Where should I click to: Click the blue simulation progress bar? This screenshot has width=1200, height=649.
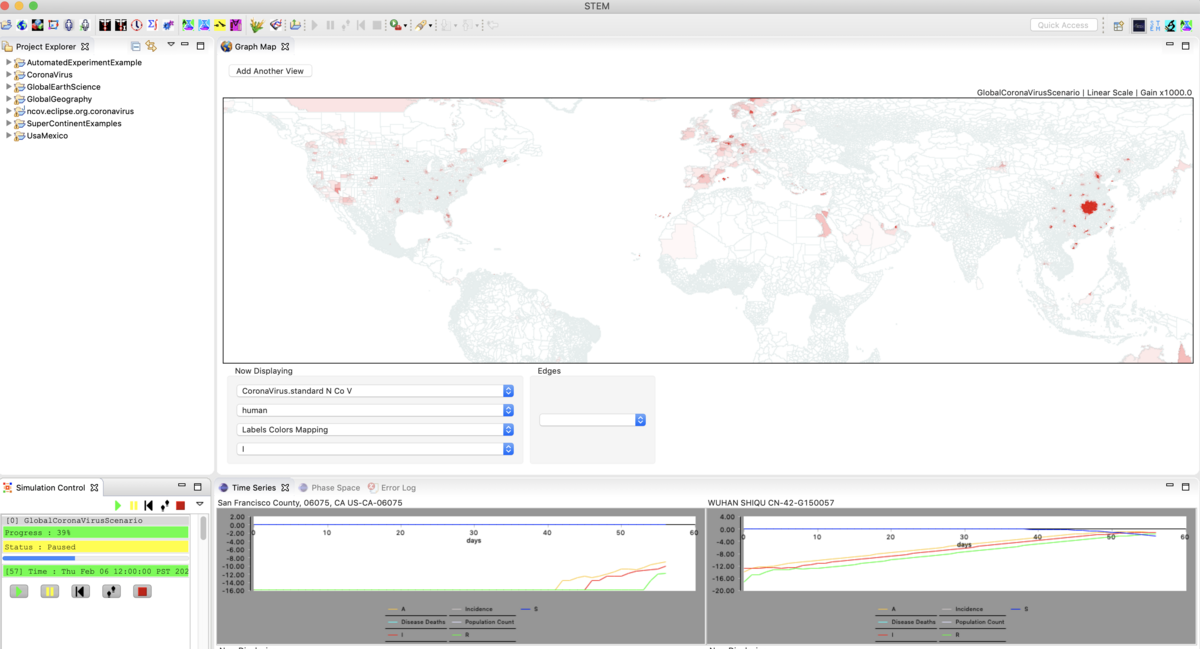[x=38, y=559]
